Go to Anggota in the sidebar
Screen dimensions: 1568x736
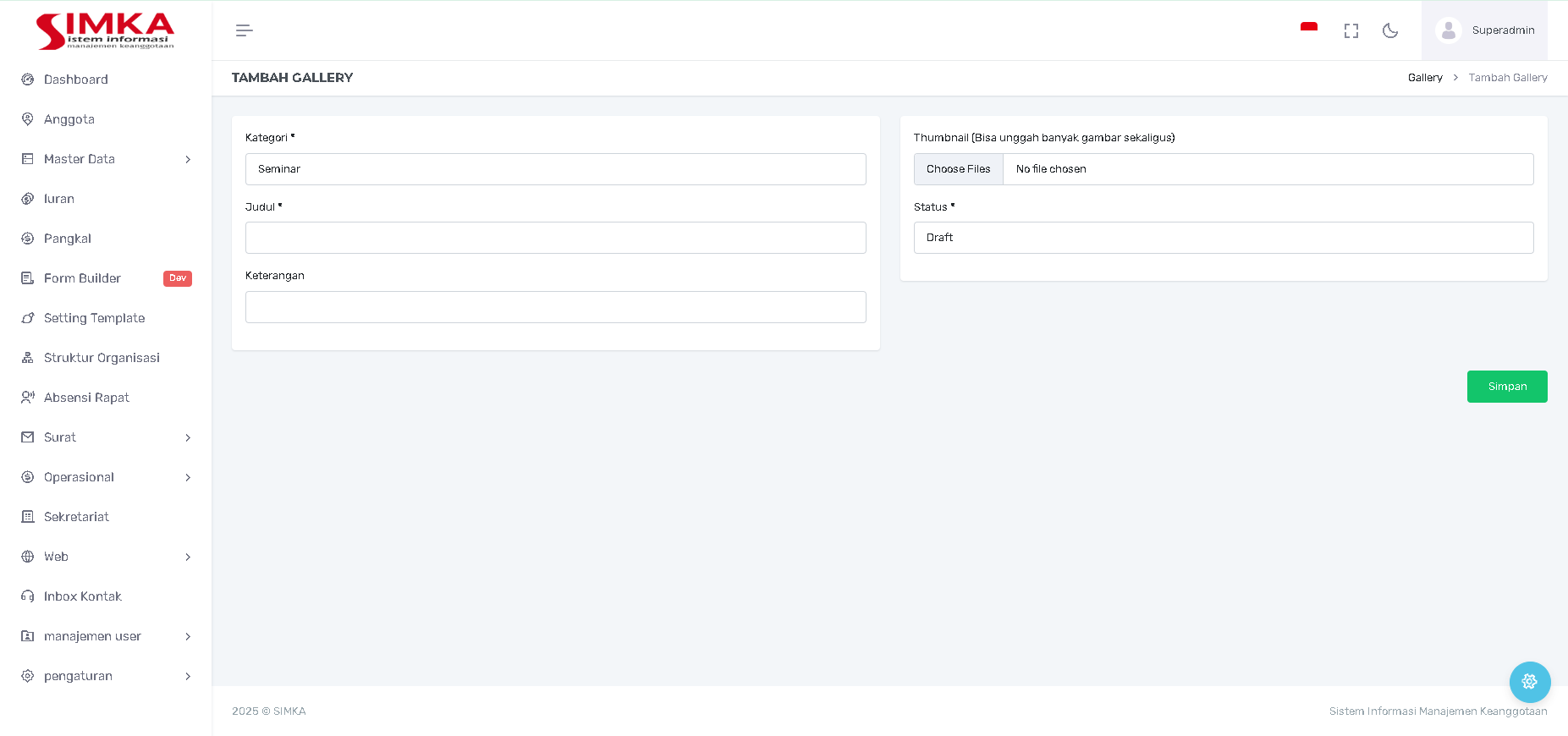coord(69,119)
